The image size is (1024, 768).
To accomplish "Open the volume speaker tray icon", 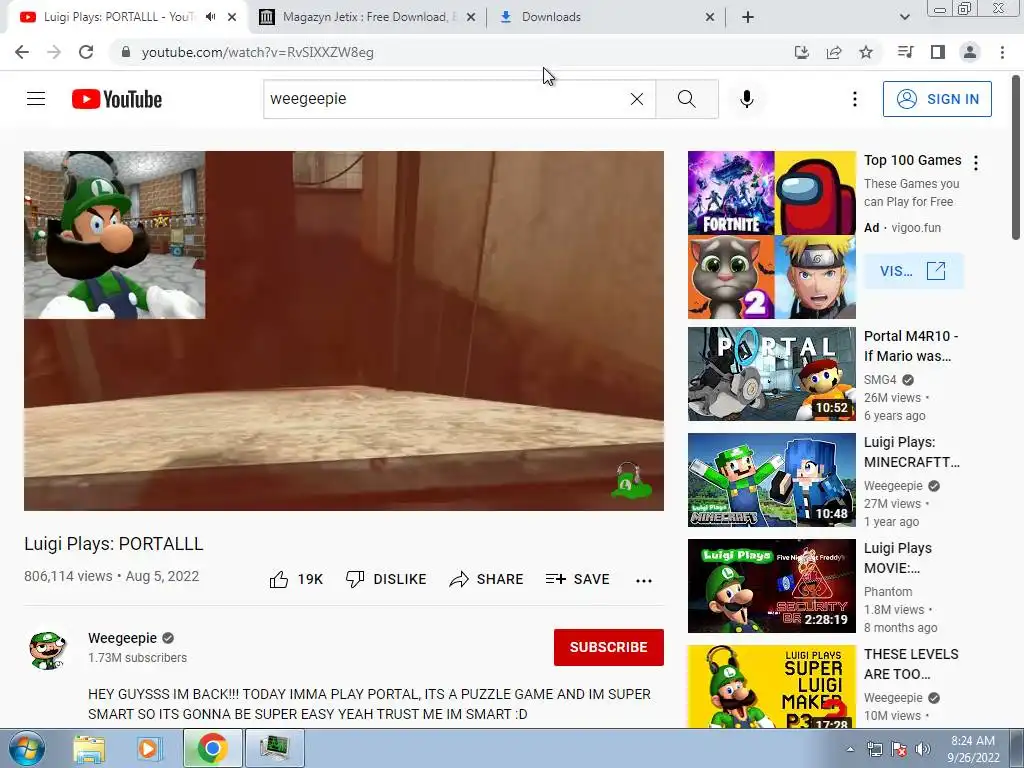I will point(923,749).
